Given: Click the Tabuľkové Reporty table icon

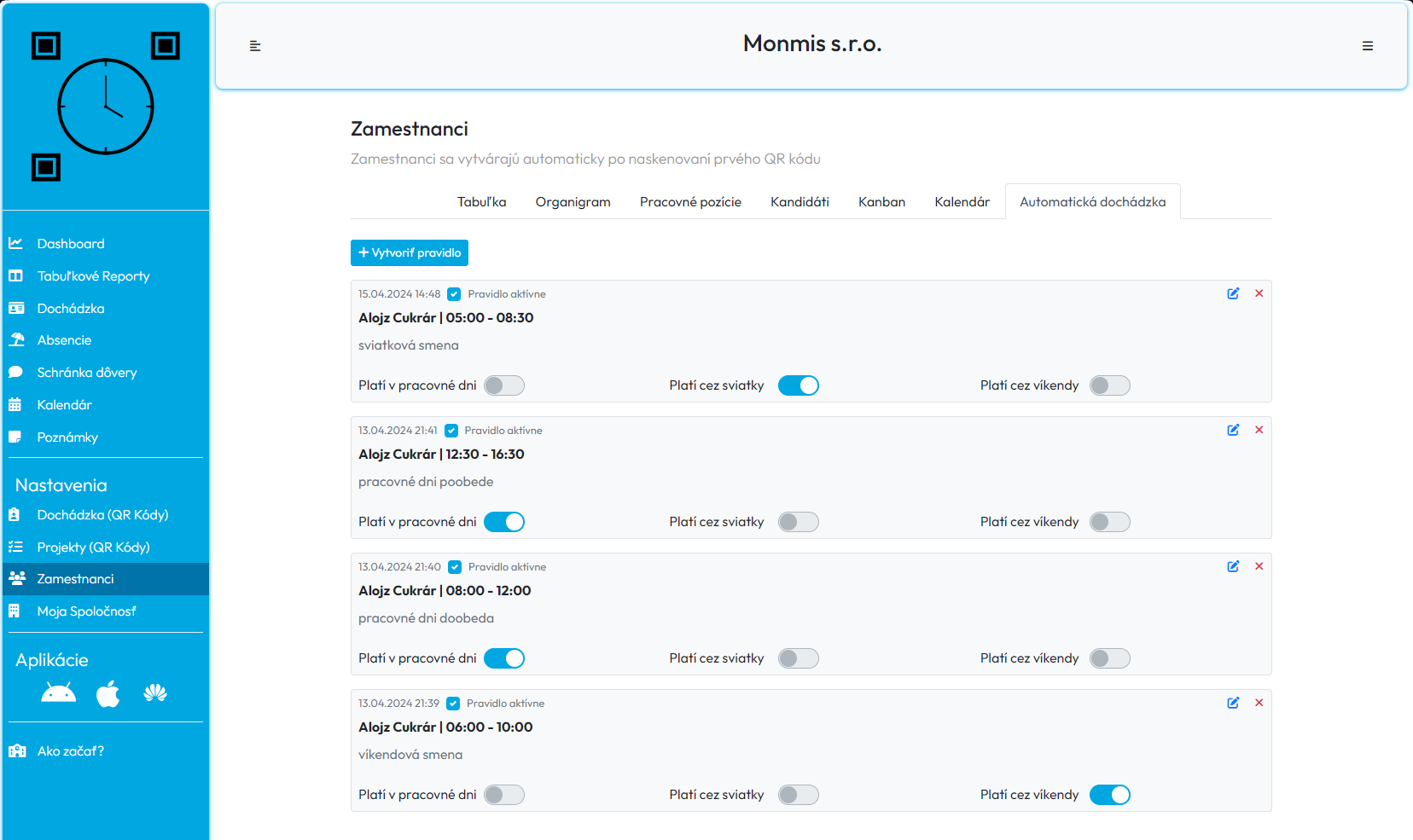Looking at the screenshot, I should (x=15, y=276).
